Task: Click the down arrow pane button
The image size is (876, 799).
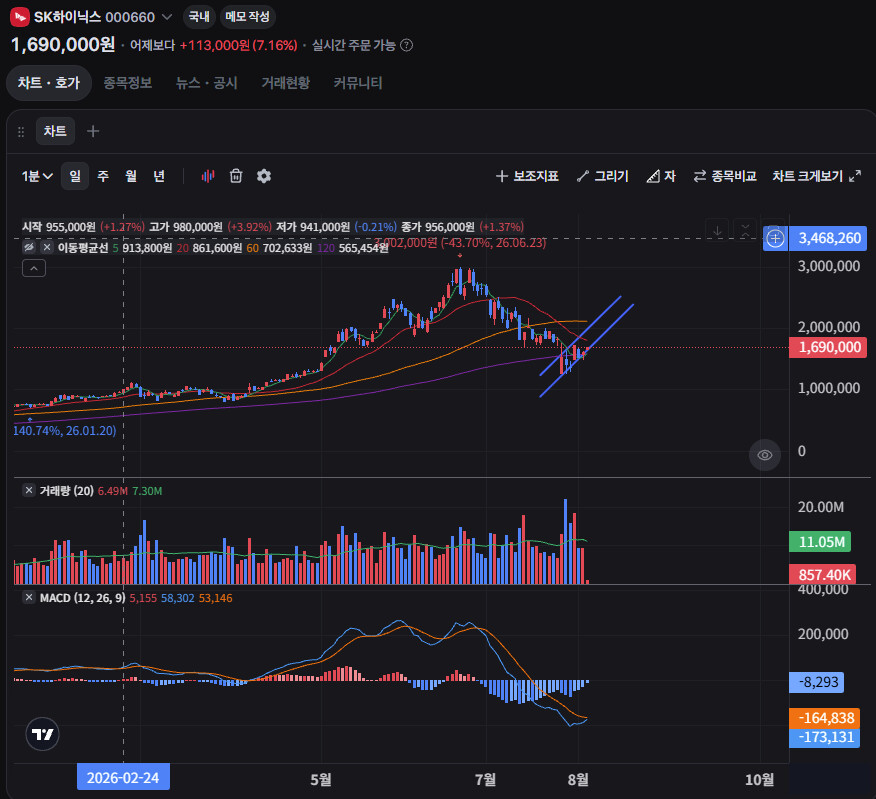Action: coord(717,231)
